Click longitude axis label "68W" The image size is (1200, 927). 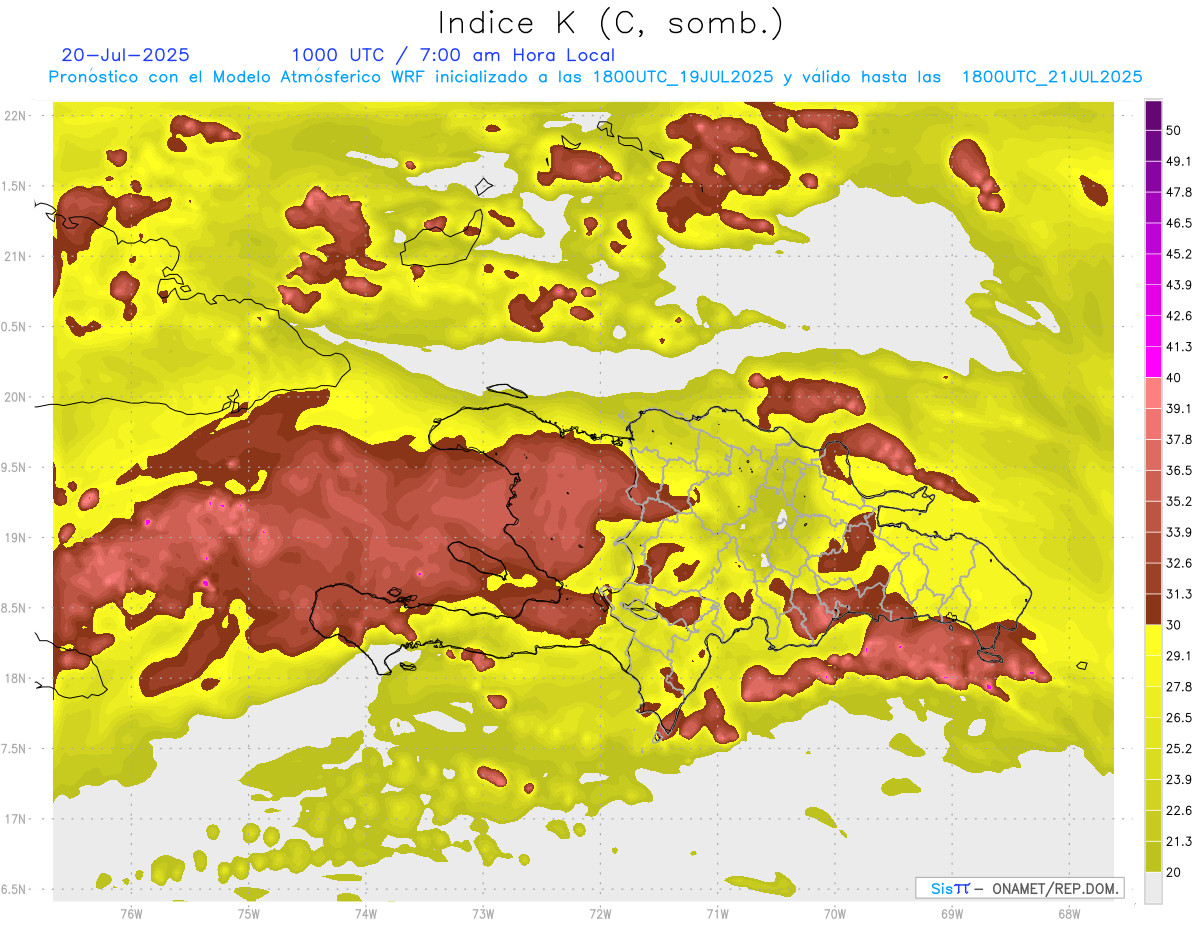click(x=1068, y=914)
